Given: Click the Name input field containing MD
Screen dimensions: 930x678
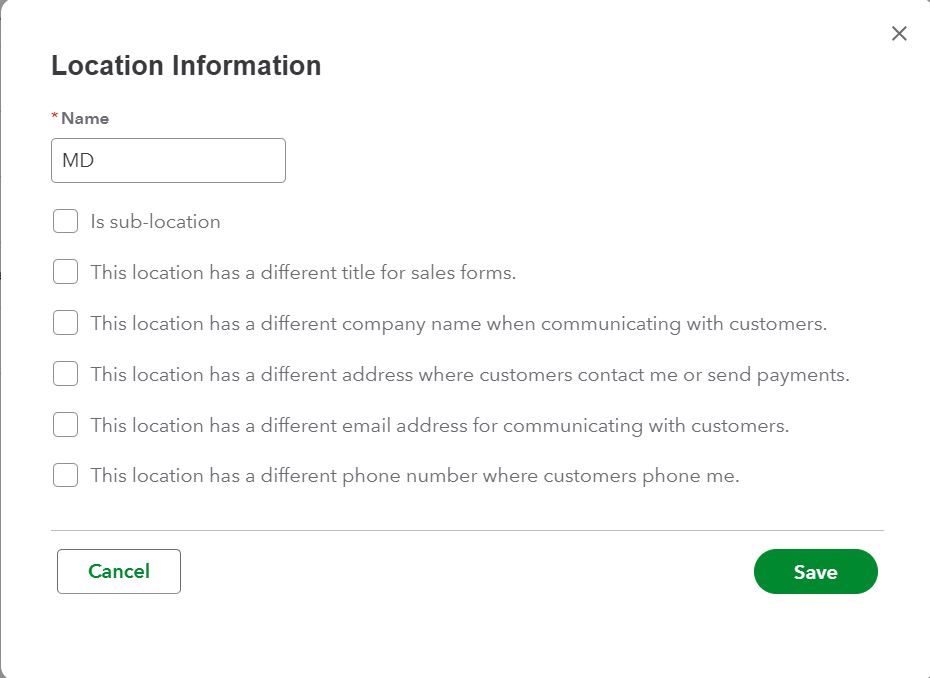Looking at the screenshot, I should [168, 161].
